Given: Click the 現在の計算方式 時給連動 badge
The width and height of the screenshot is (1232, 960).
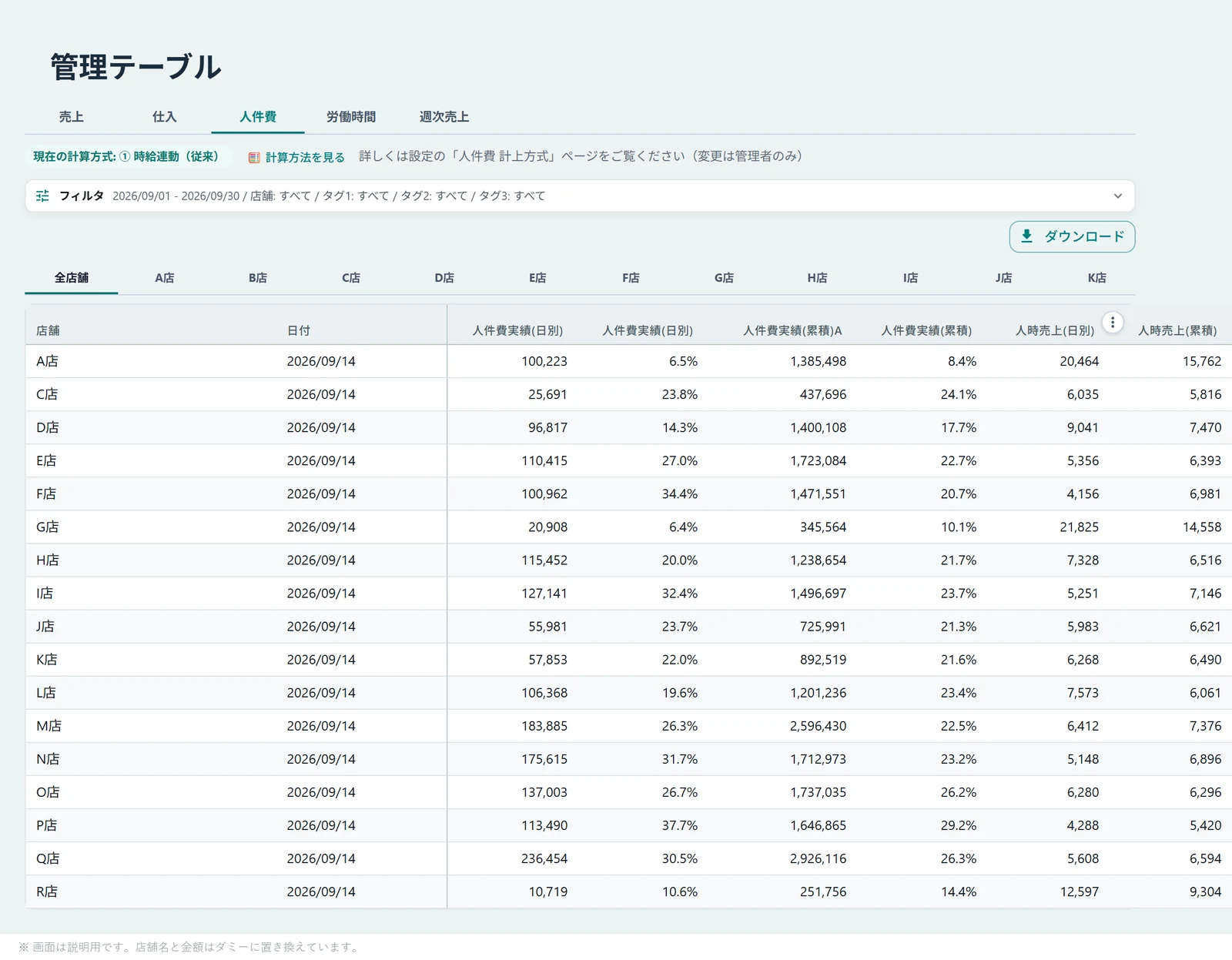Looking at the screenshot, I should coord(128,156).
